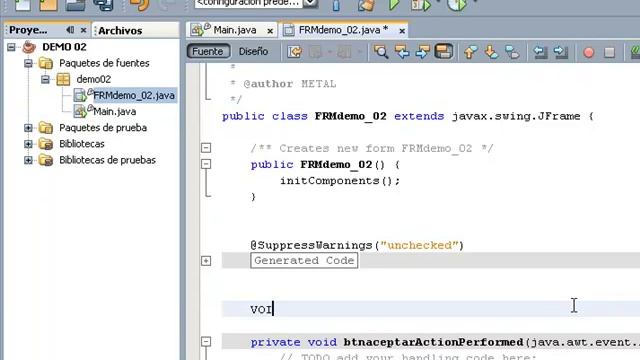Switch to the Archivos tab

click(120, 31)
